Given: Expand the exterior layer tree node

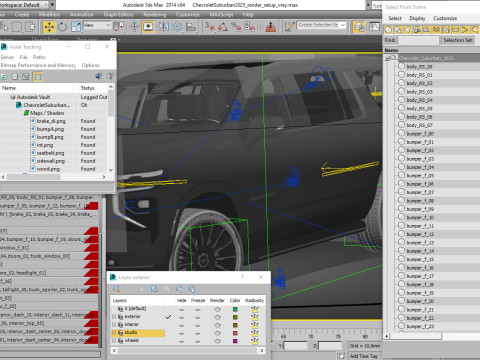Looking at the screenshot, I should 114,317.
